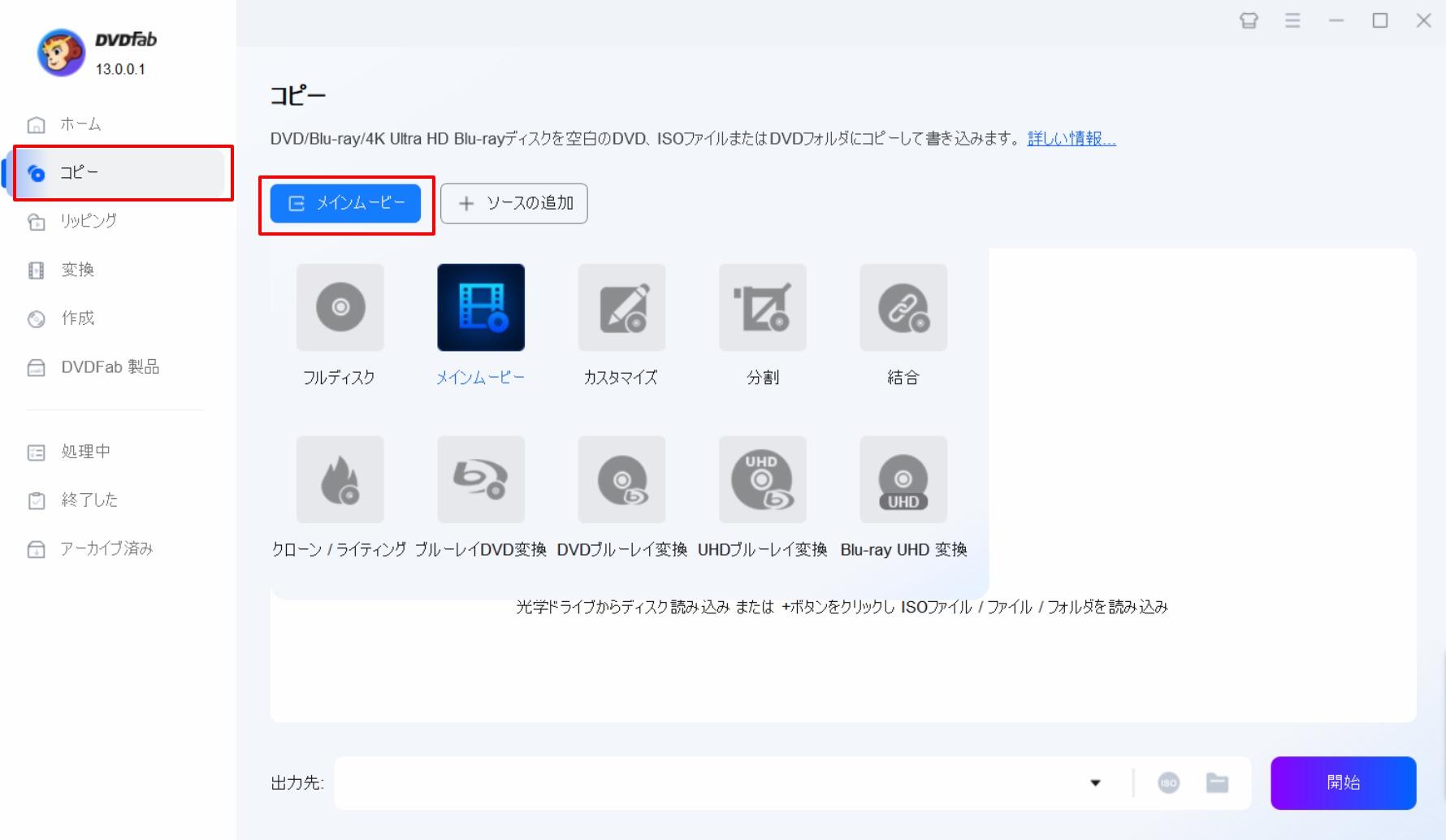The height and width of the screenshot is (840, 1446).
Task: Click the output folder icon
Action: [x=1217, y=783]
